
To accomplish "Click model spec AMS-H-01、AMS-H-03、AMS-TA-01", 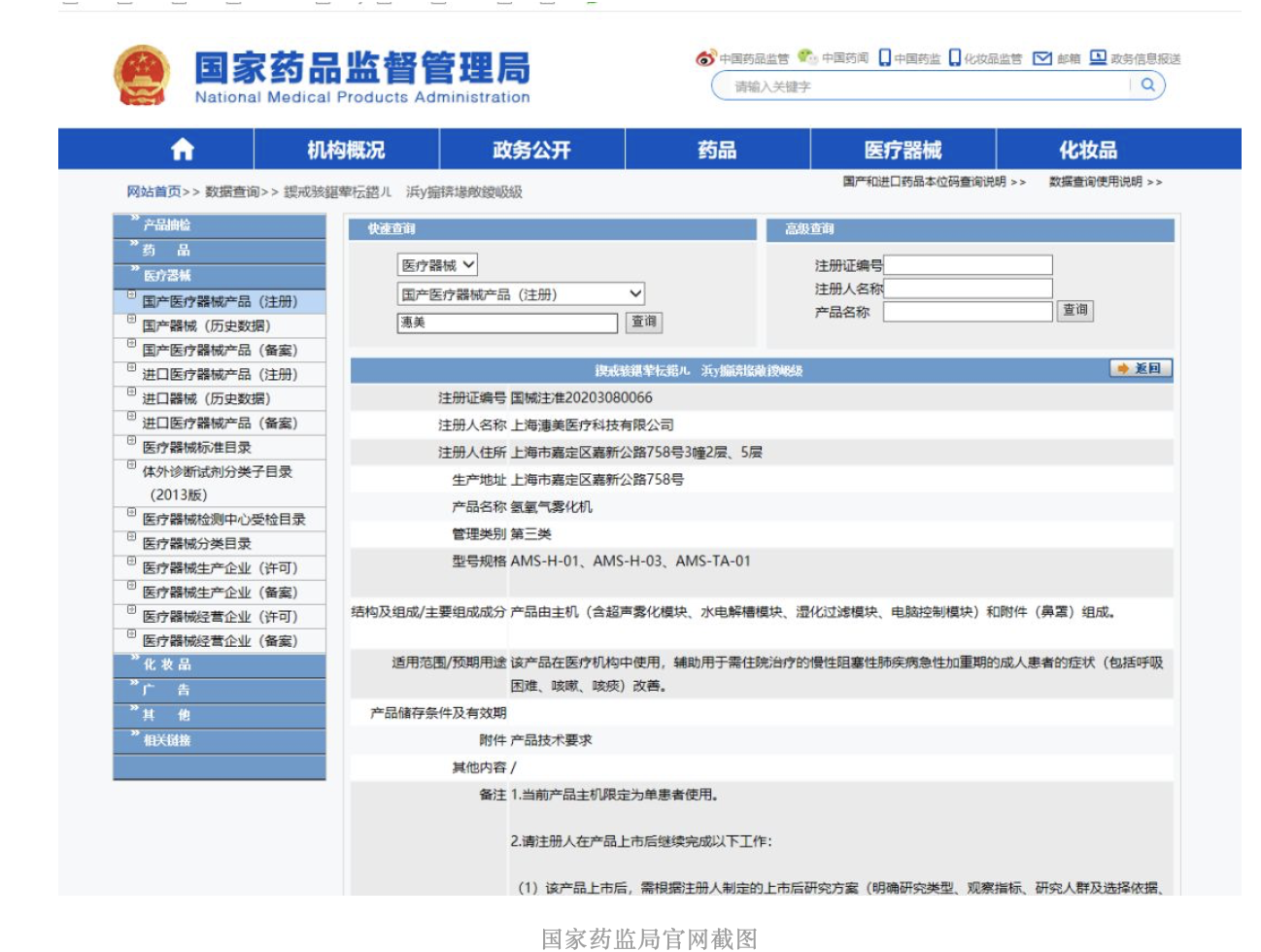I will pyautogui.click(x=630, y=561).
